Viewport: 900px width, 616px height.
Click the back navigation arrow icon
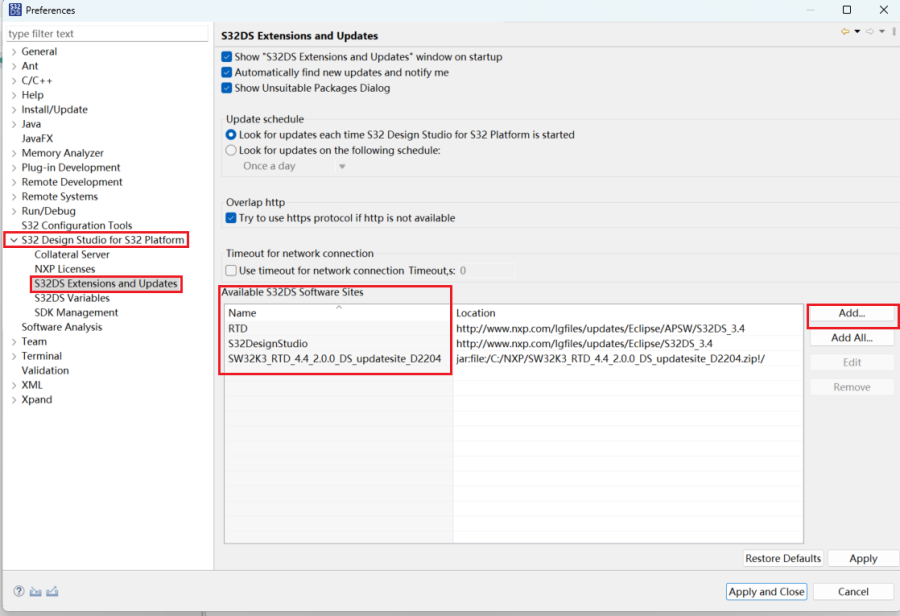(x=845, y=32)
